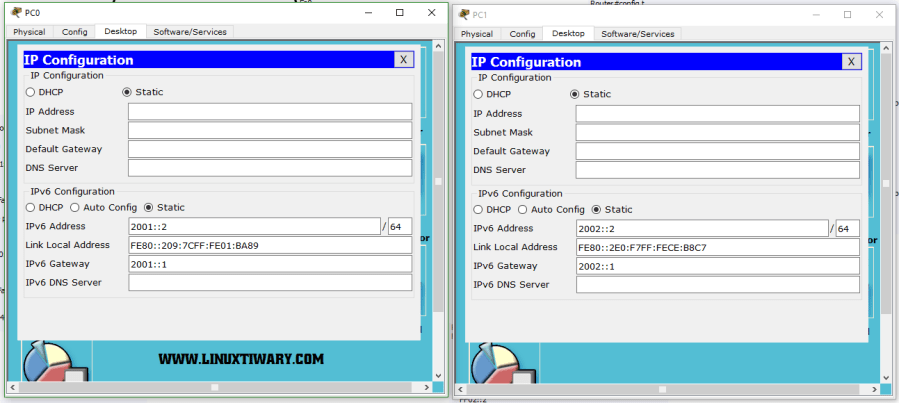Image resolution: width=899 pixels, height=403 pixels.
Task: Click PC1 horizontal scrollbar right arrow
Action: (x=874, y=390)
